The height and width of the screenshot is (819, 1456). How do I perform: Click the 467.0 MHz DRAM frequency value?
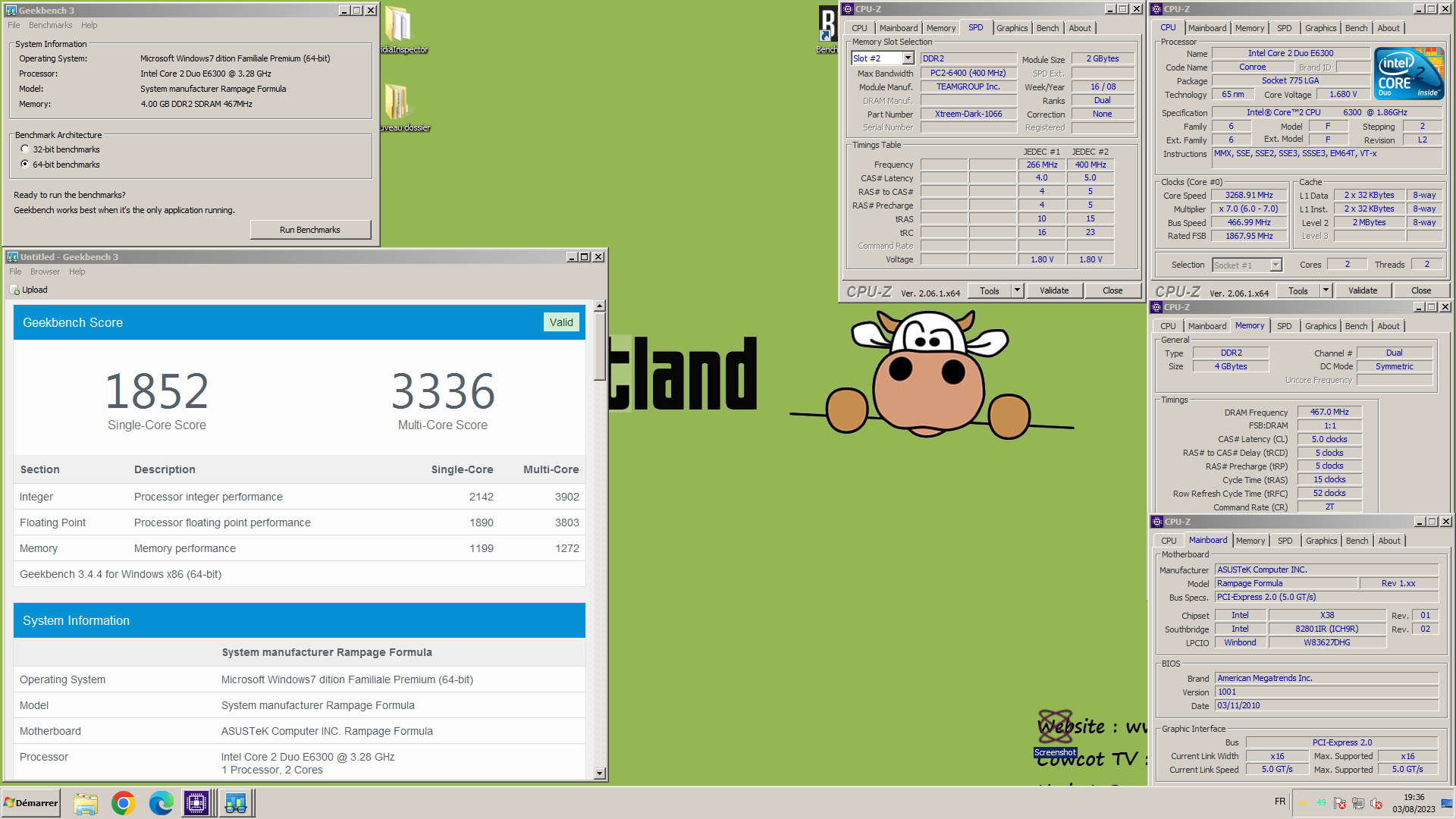tap(1329, 412)
